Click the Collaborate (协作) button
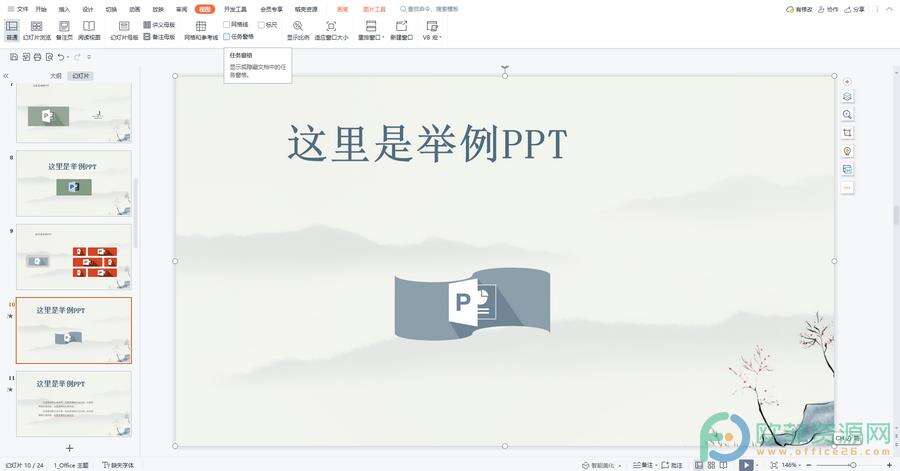 828,9
